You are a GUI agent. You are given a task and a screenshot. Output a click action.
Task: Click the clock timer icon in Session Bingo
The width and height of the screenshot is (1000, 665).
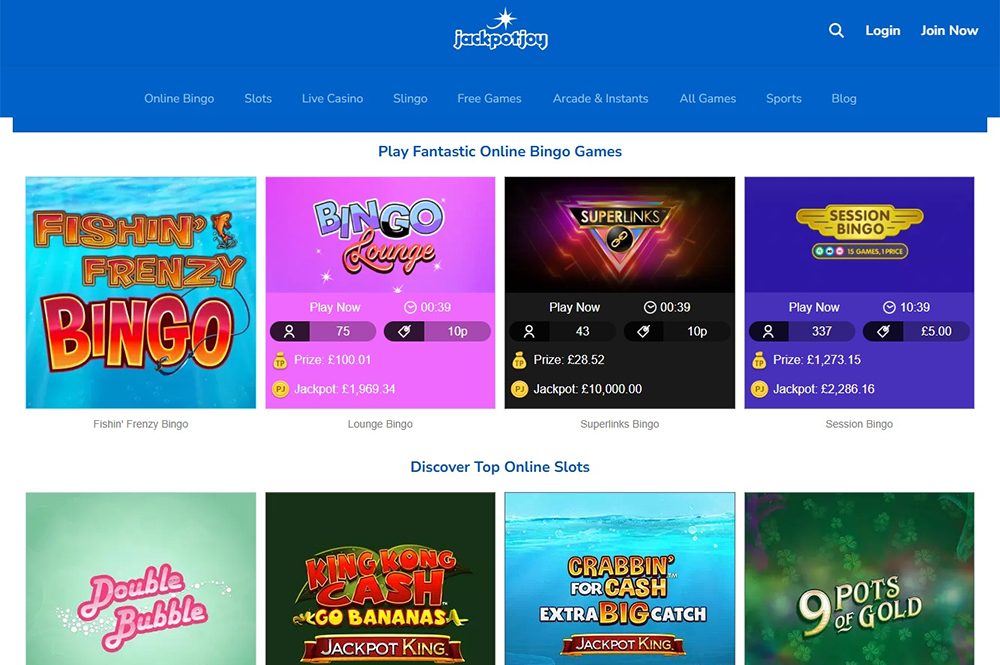[889, 307]
